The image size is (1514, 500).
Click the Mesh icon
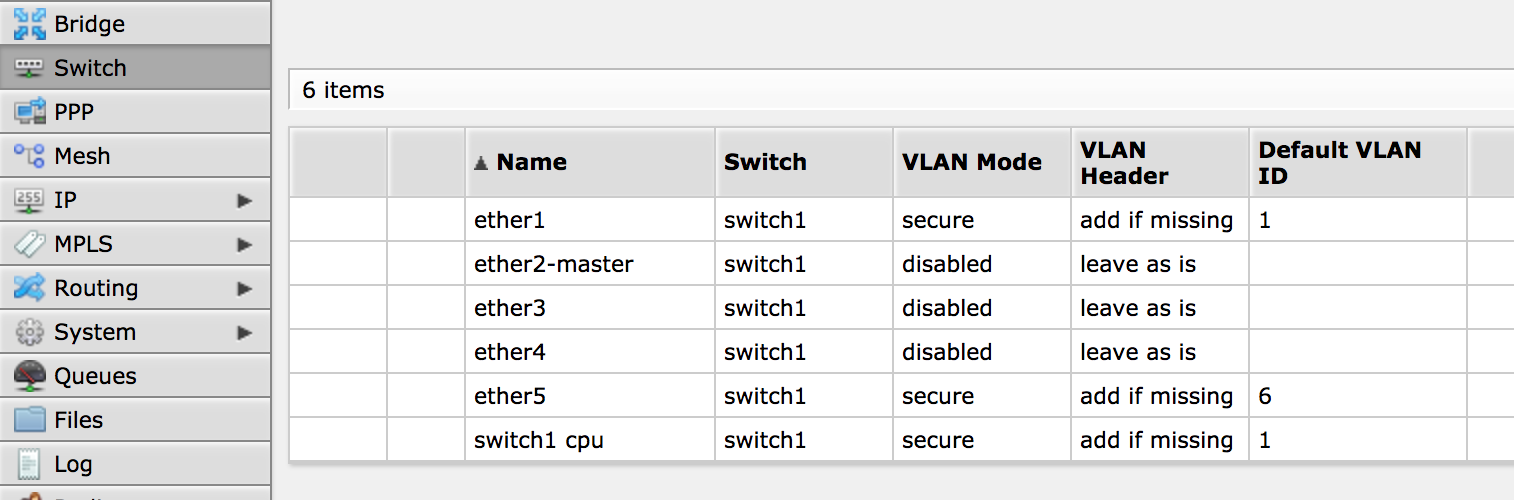(x=30, y=156)
